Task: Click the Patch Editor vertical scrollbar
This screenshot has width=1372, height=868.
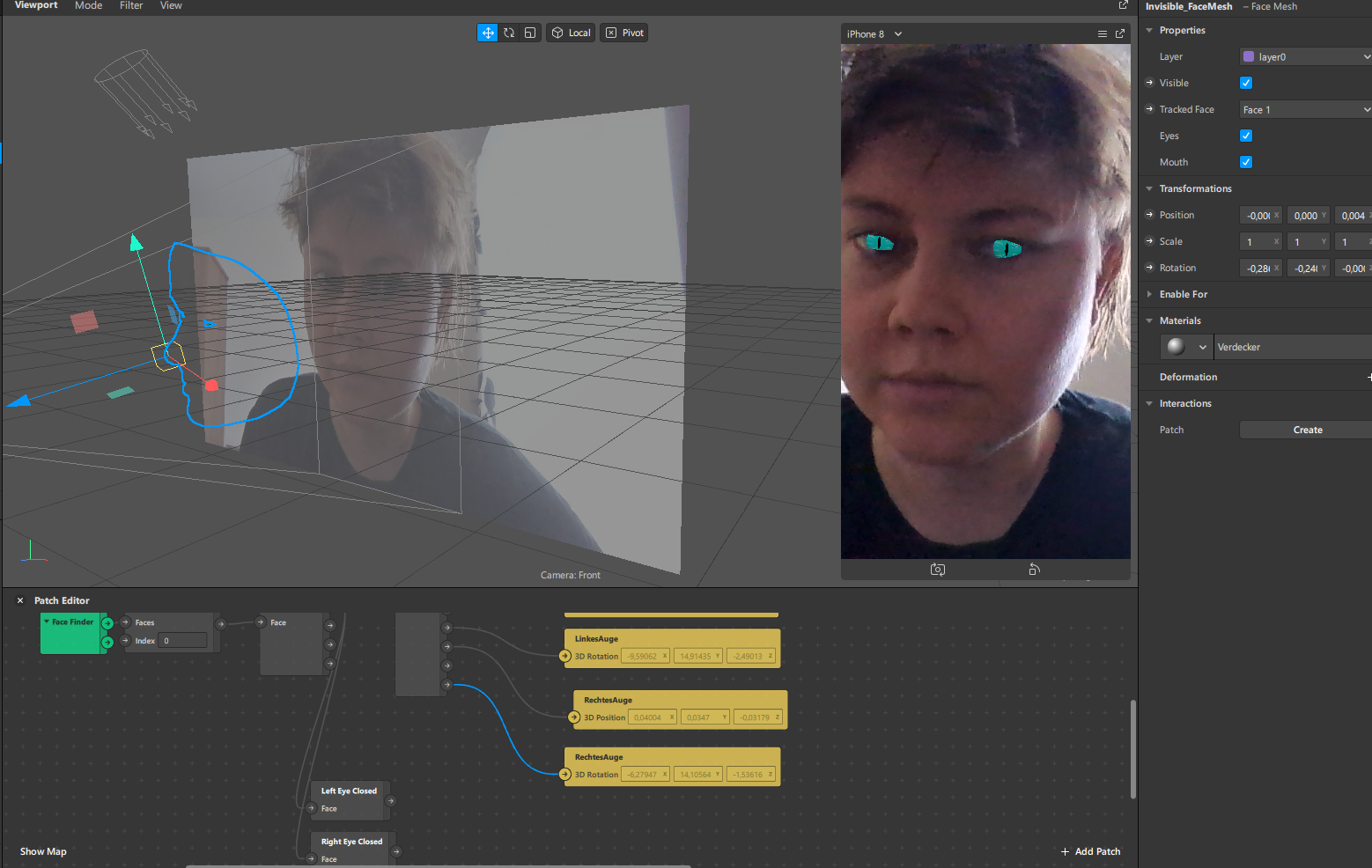Action: coord(1132,748)
